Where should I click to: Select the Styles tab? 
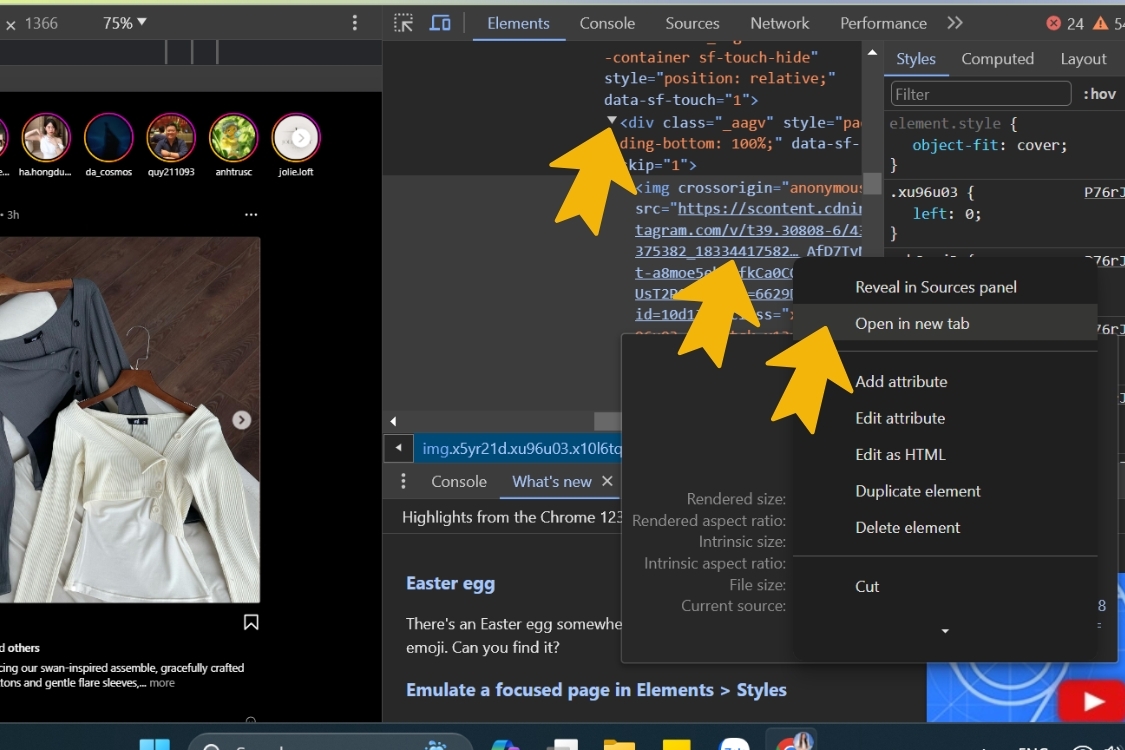pos(915,59)
